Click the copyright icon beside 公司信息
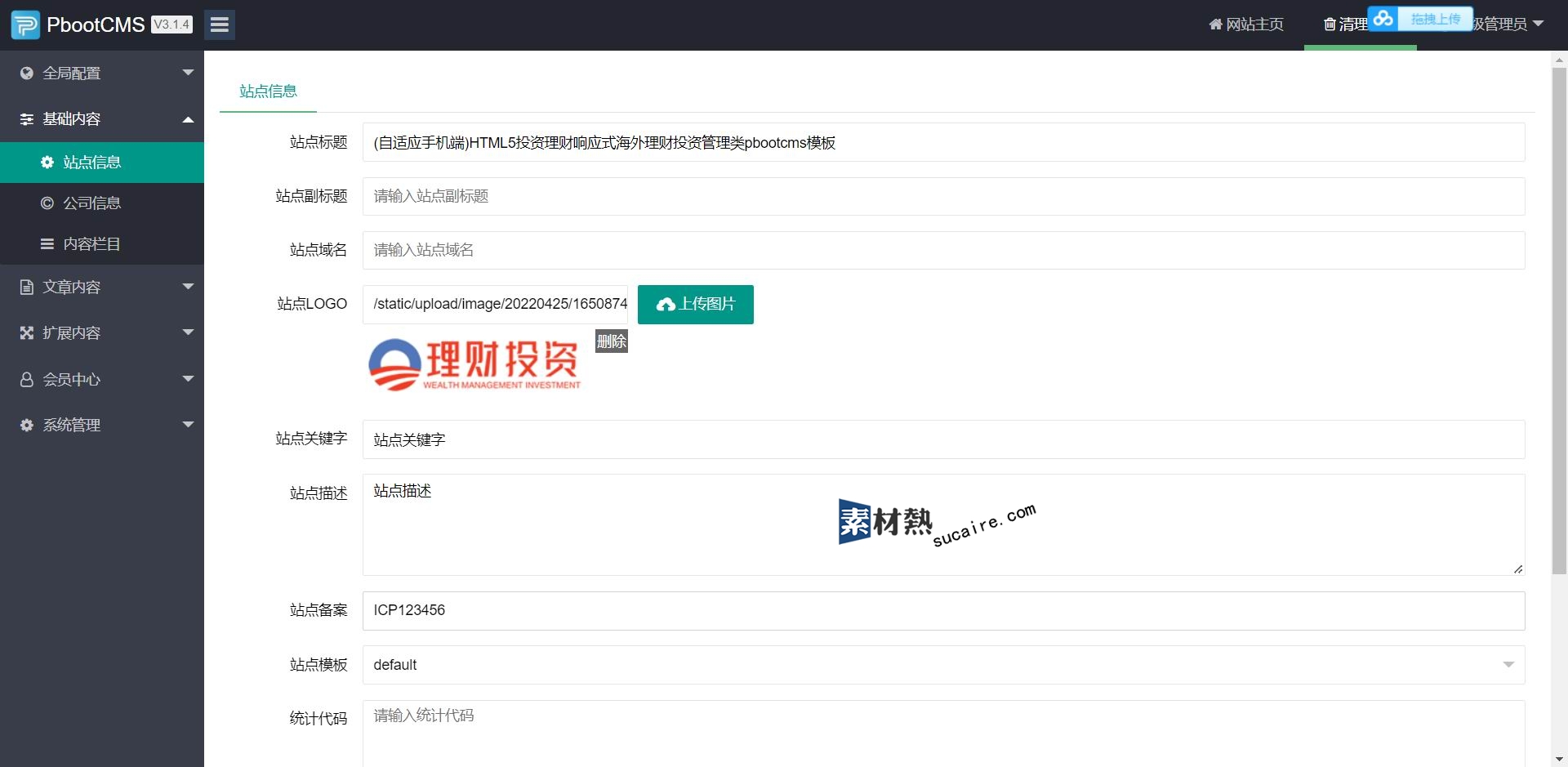Screen dimensions: 1568x767 point(47,203)
